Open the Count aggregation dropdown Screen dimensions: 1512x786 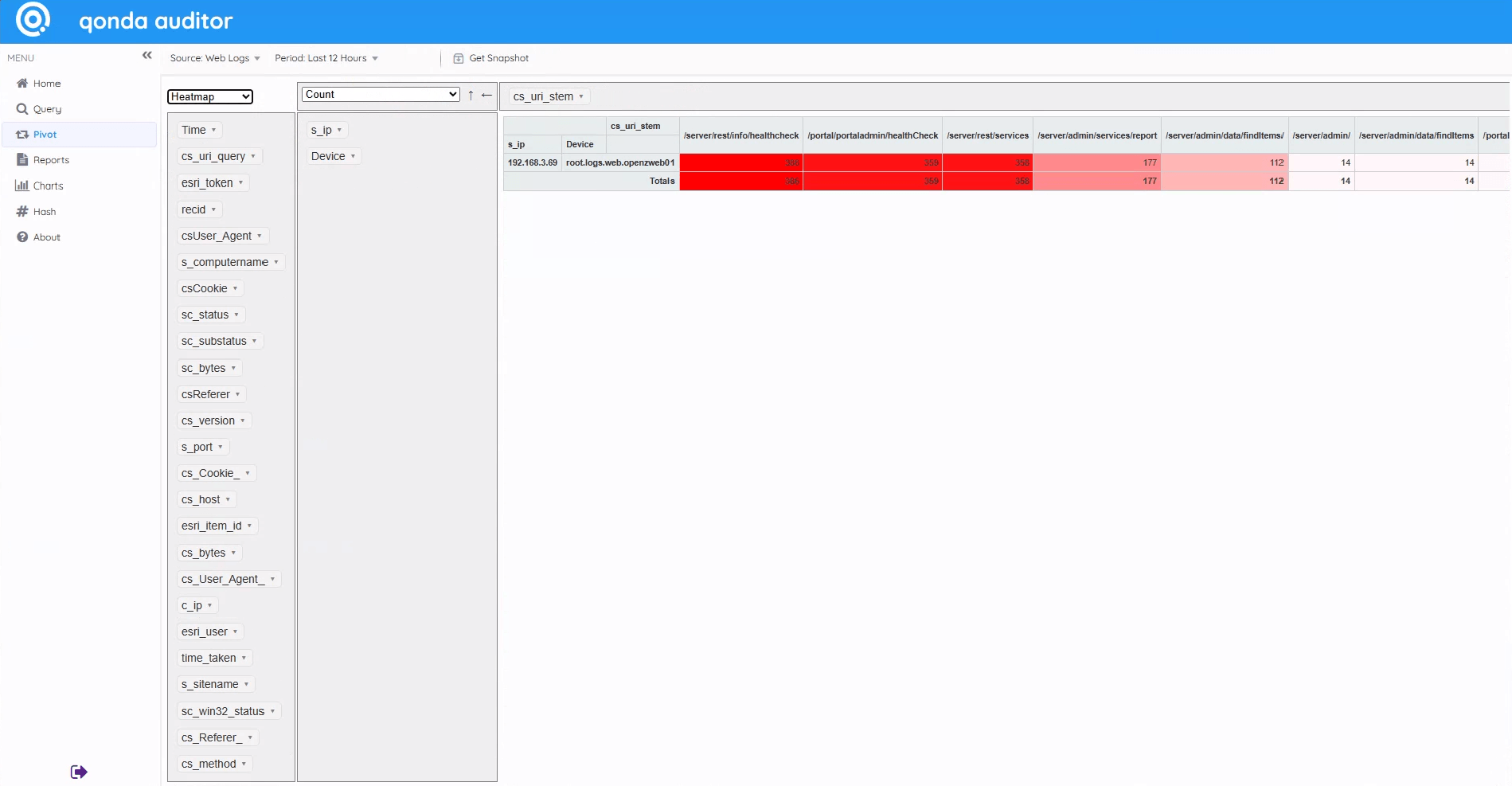(x=380, y=94)
